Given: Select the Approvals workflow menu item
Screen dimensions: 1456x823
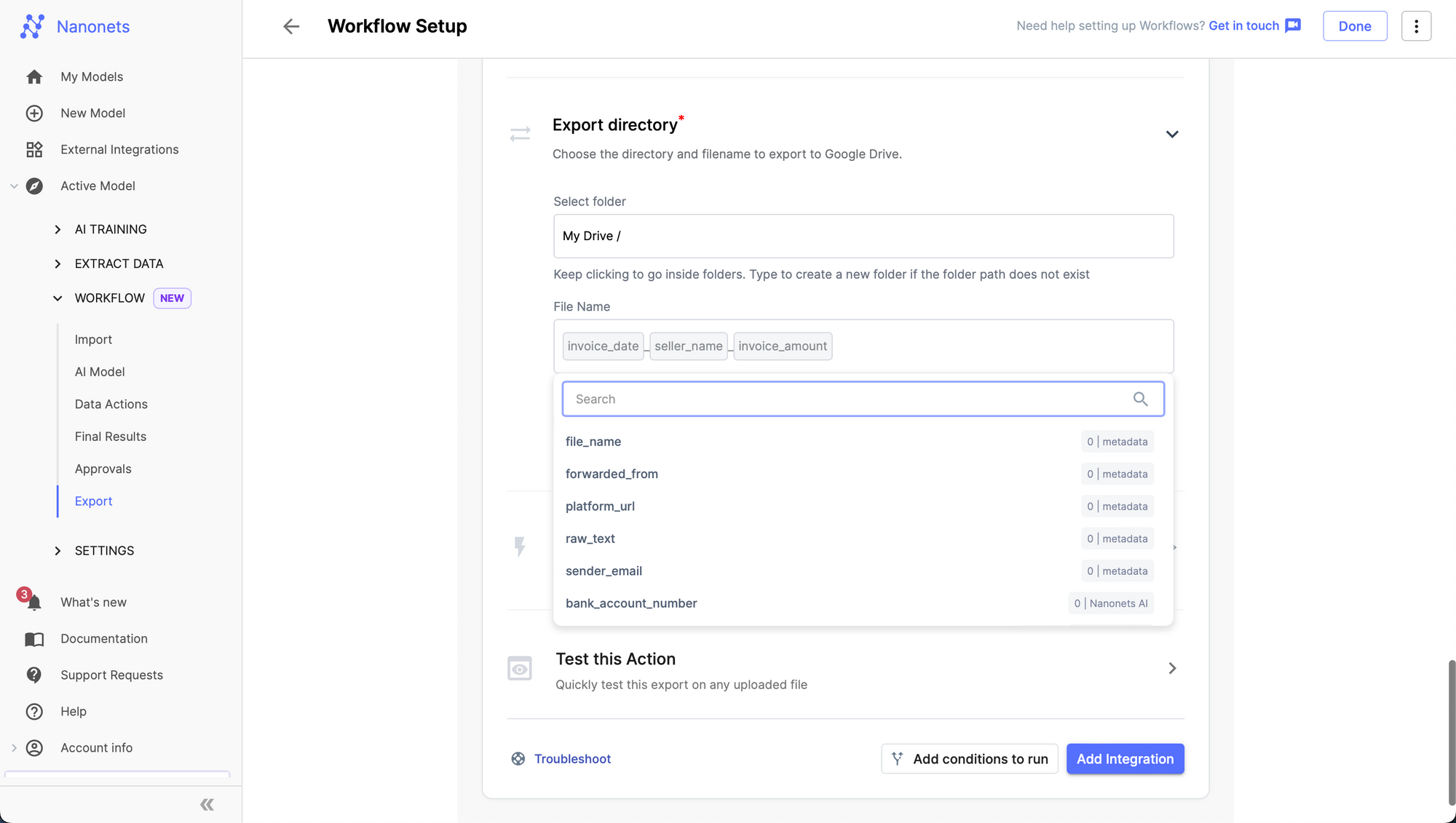Looking at the screenshot, I should point(103,469).
